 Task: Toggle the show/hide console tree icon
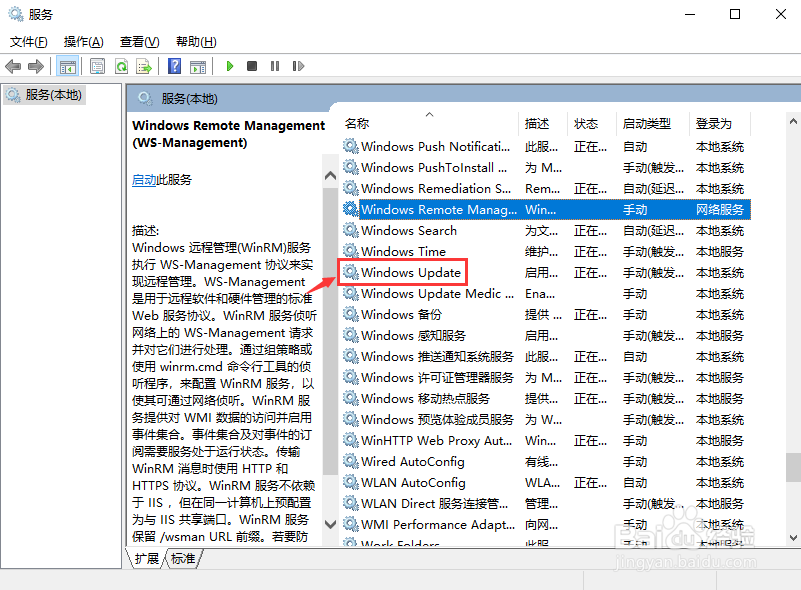67,66
